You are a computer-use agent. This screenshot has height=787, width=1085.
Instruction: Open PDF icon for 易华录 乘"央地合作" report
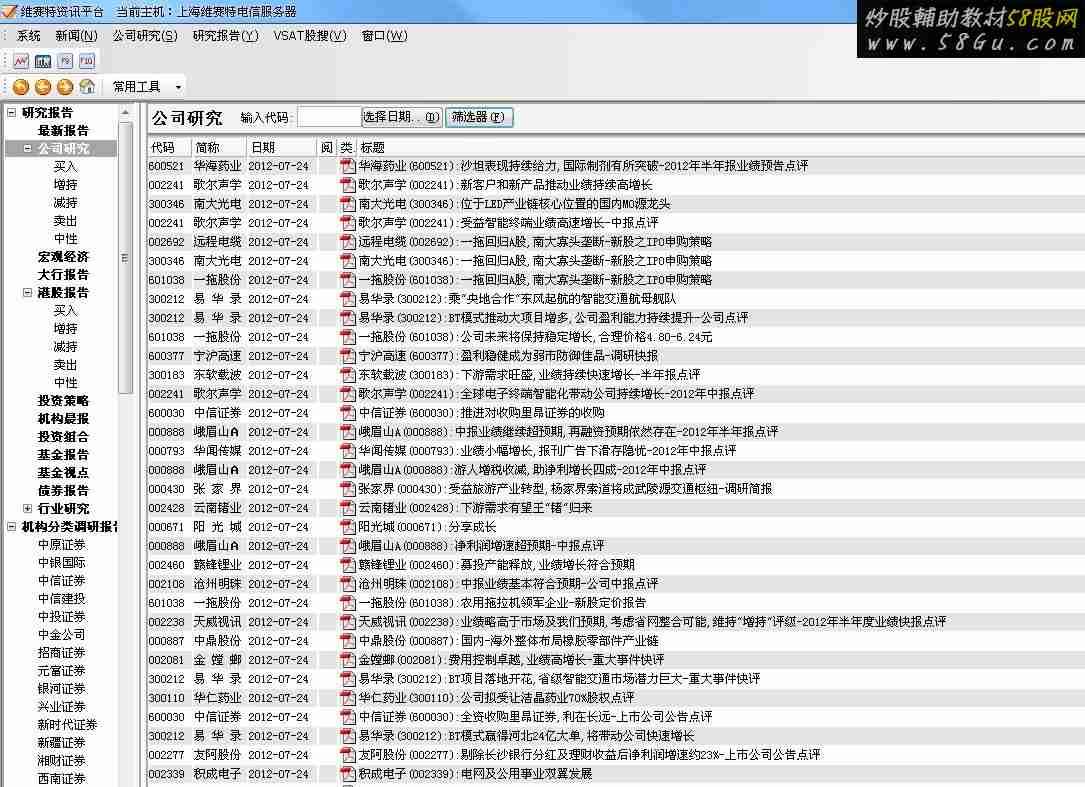coord(347,299)
